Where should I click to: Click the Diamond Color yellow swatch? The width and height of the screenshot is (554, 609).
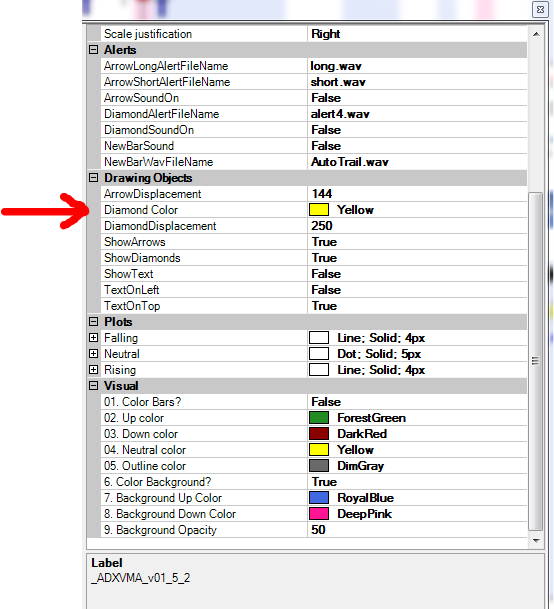point(319,210)
